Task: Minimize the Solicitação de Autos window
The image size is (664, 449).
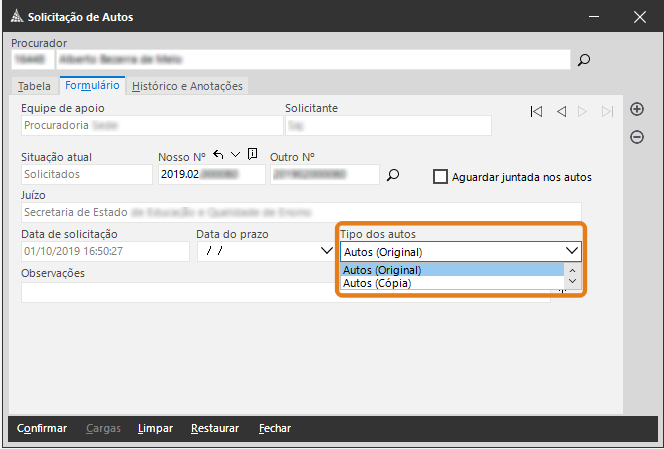Action: (x=594, y=17)
